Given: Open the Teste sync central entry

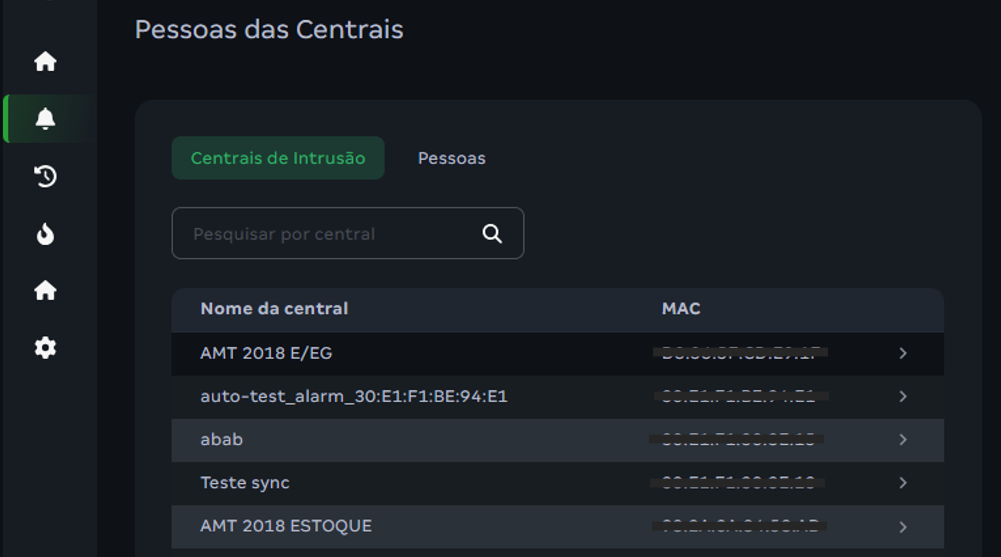Looking at the screenshot, I should point(245,482).
